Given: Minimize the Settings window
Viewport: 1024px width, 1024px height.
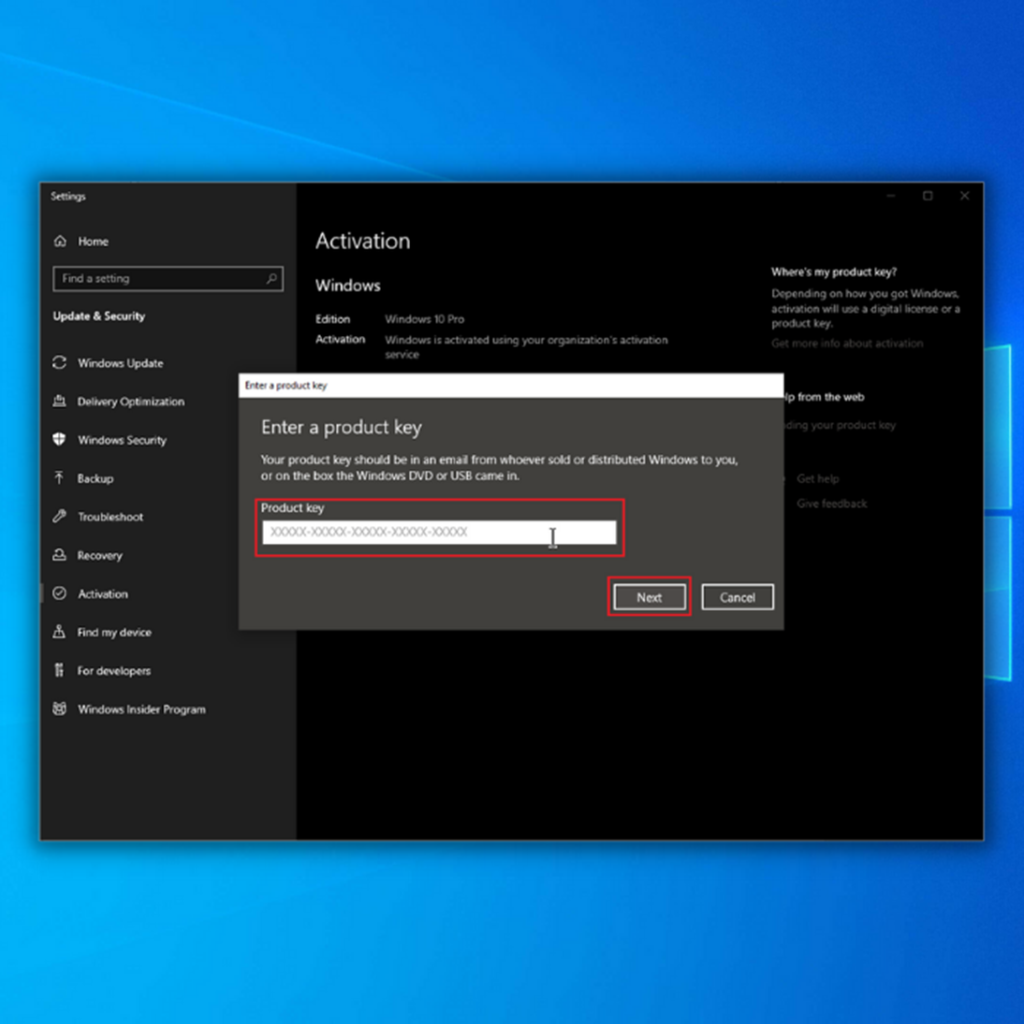Looking at the screenshot, I should pyautogui.click(x=891, y=196).
